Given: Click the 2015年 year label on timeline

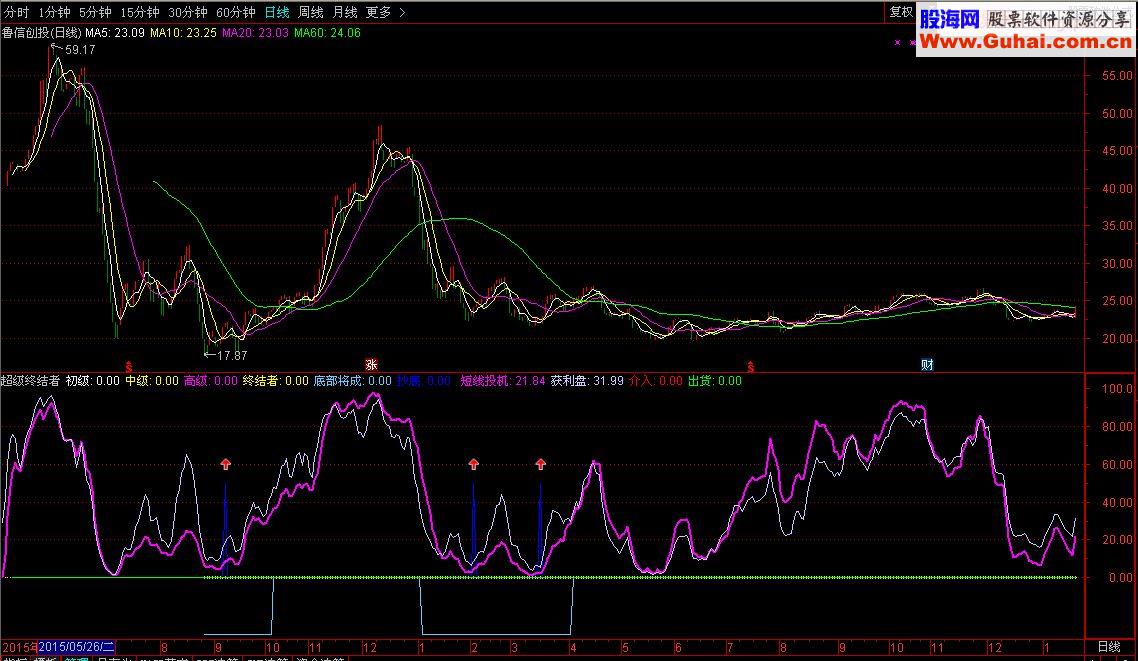Looking at the screenshot, I should 20,647.
